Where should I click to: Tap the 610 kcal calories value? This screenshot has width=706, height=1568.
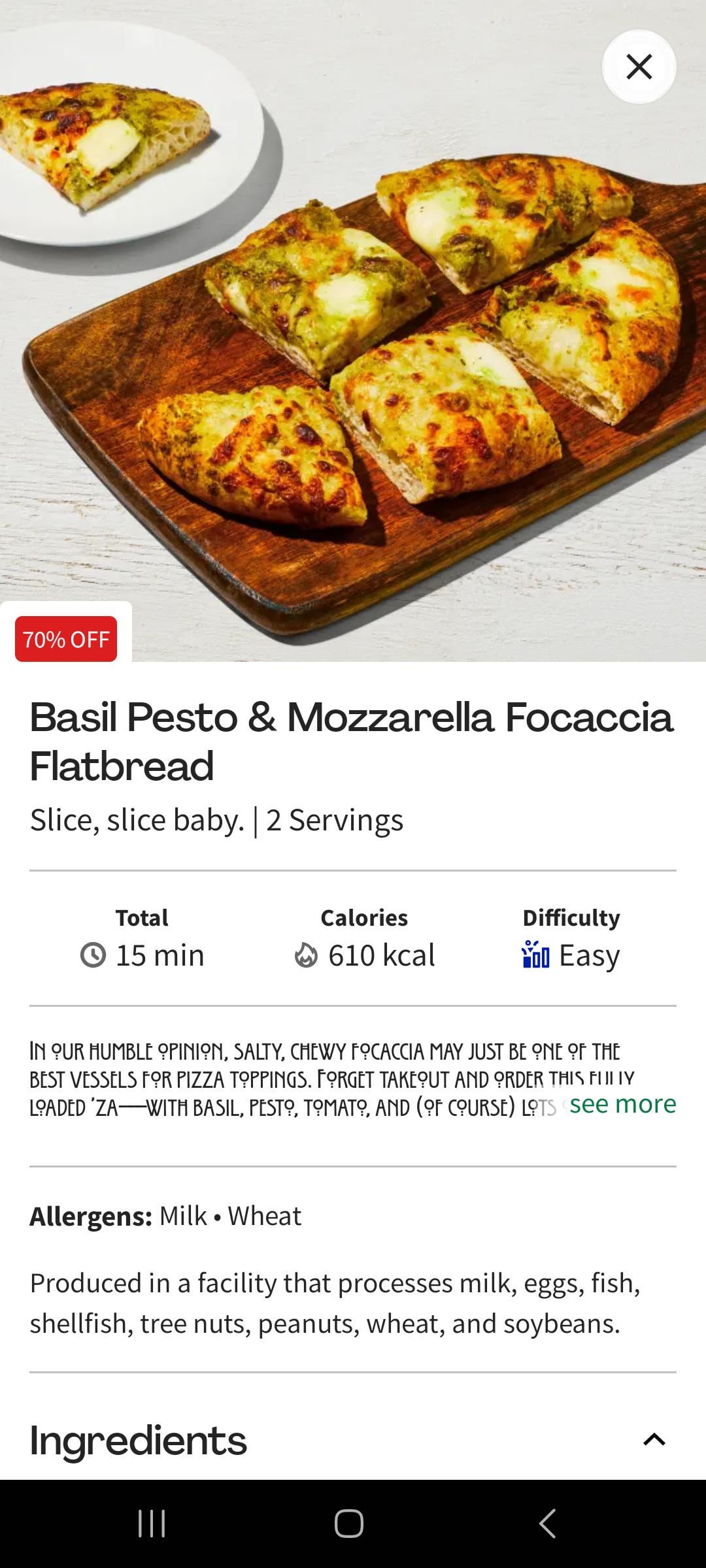(381, 955)
